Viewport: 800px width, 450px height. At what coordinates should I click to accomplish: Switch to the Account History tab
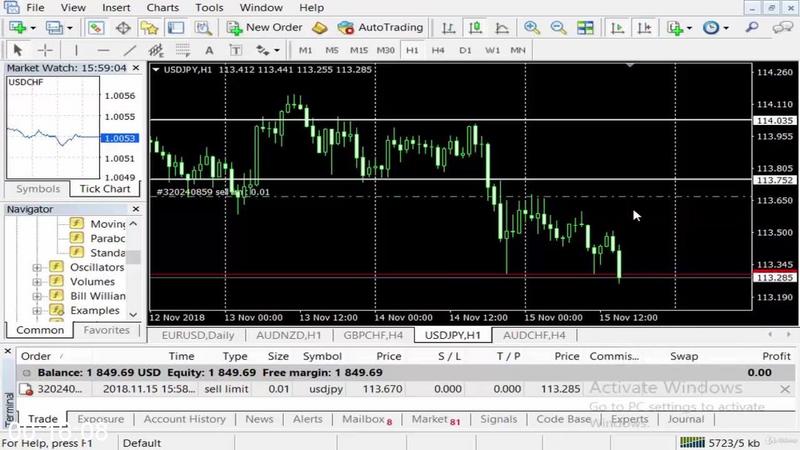coord(185,419)
